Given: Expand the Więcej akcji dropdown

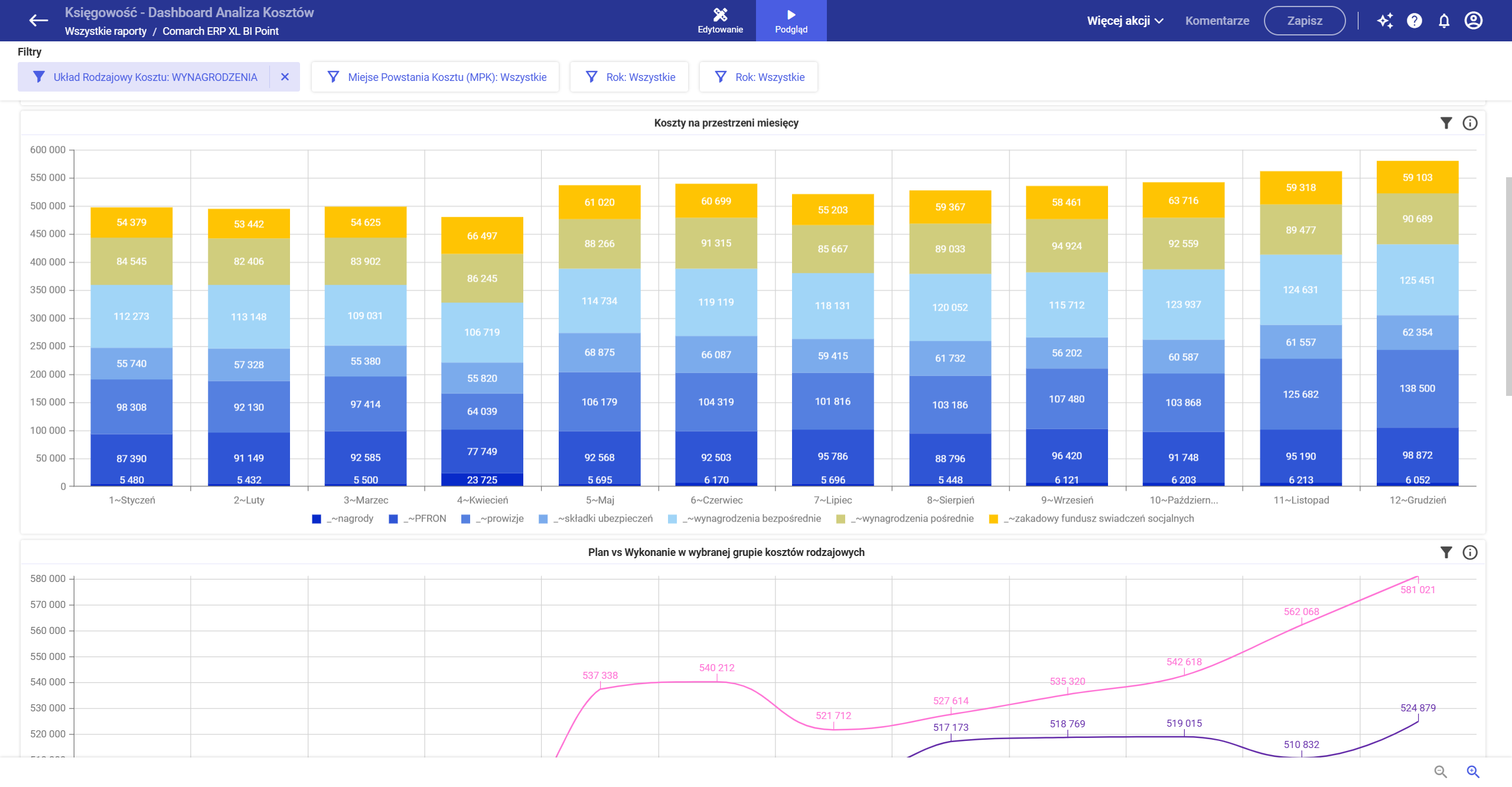Looking at the screenshot, I should tap(1125, 21).
